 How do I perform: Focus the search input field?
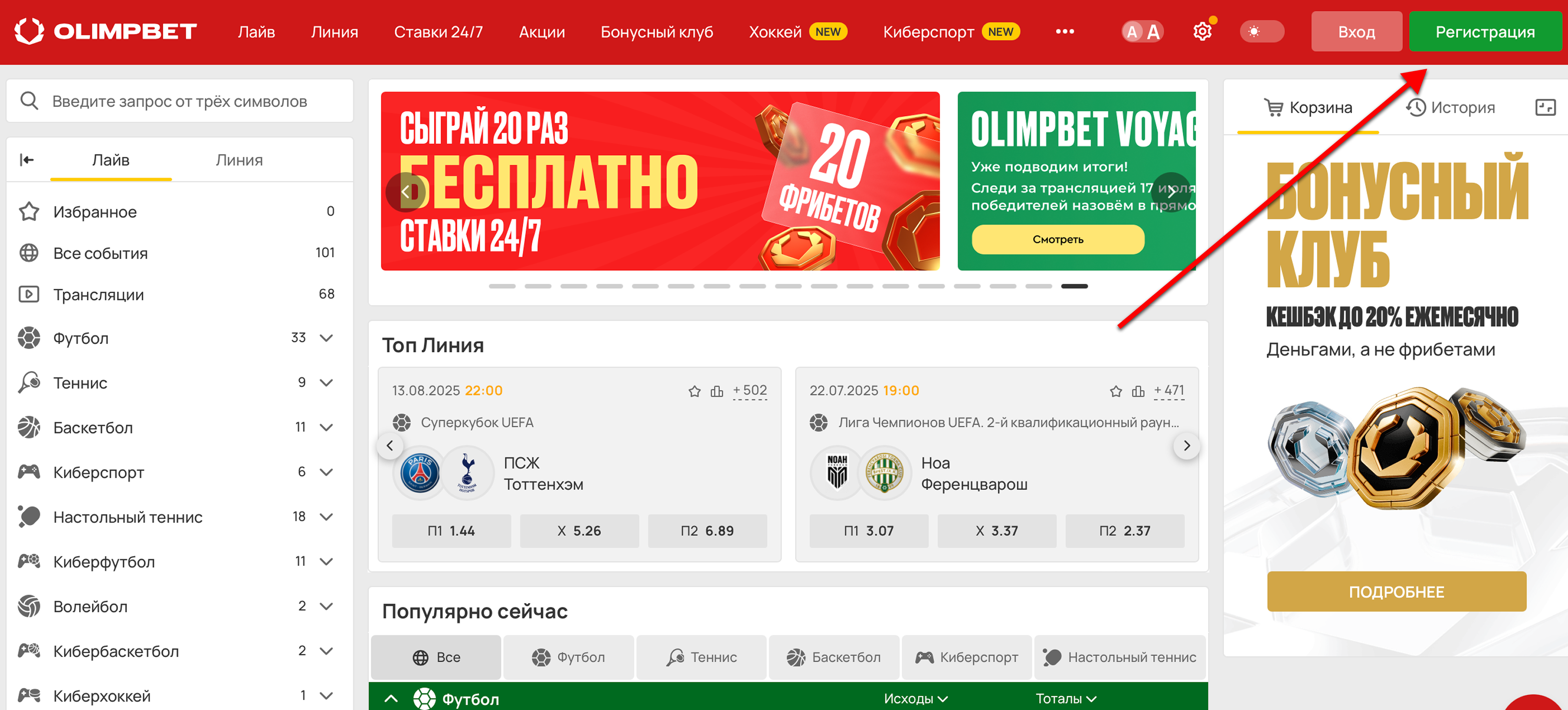pyautogui.click(x=179, y=100)
